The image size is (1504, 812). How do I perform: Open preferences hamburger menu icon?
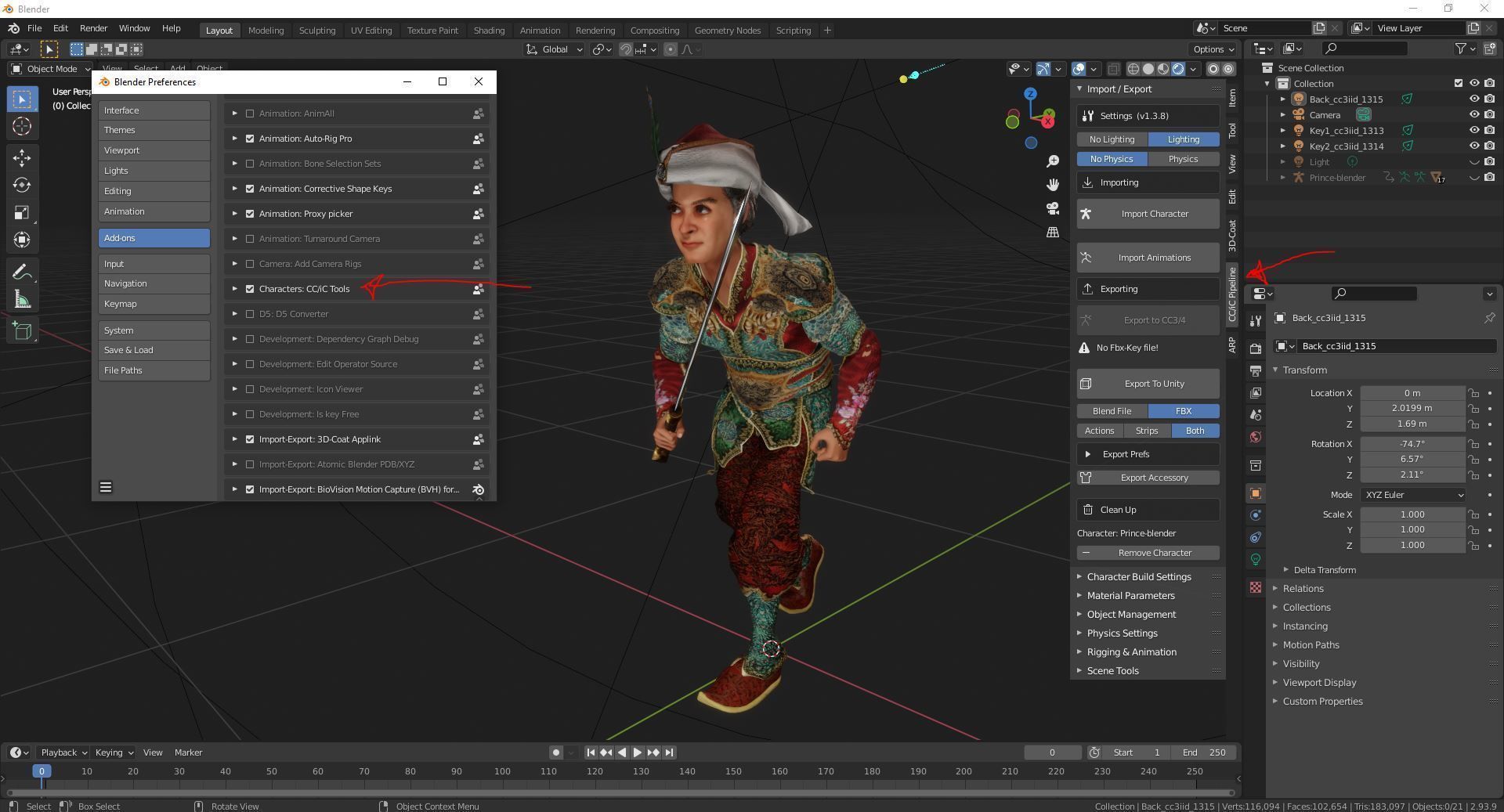coord(106,487)
